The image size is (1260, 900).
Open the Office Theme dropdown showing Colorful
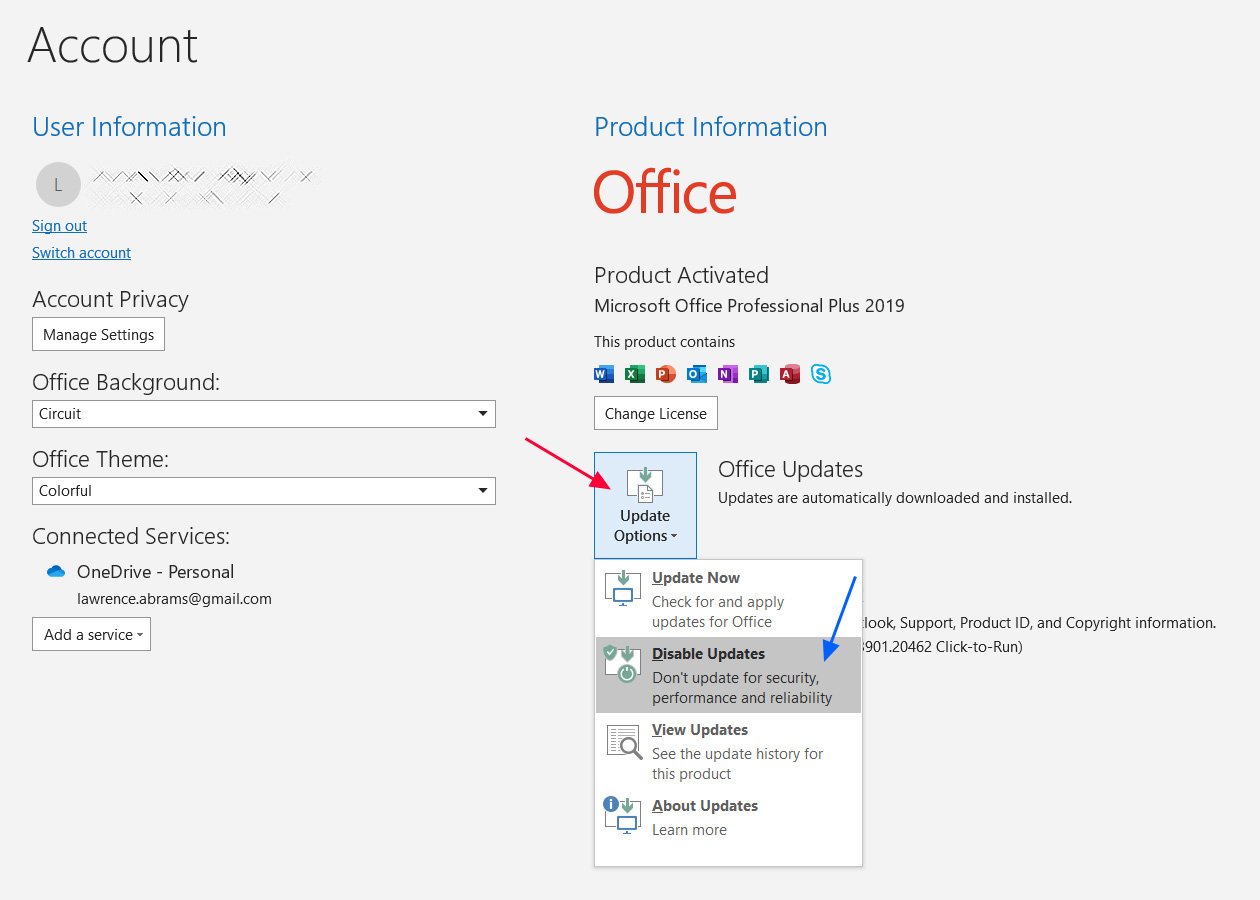point(264,491)
